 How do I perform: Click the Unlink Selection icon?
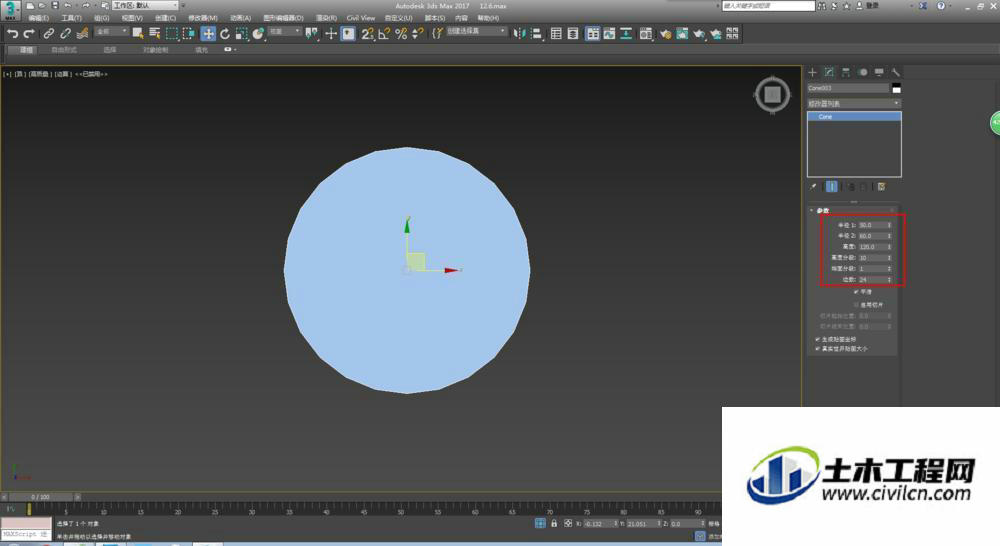(65, 34)
